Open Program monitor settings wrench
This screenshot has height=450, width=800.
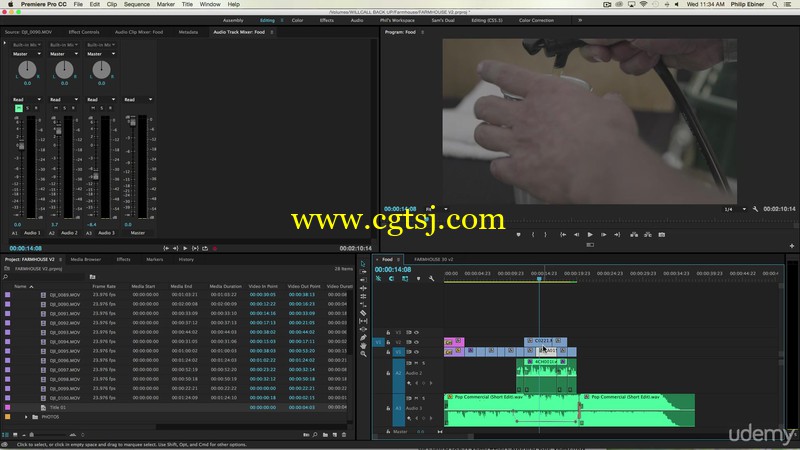pyautogui.click(x=755, y=209)
